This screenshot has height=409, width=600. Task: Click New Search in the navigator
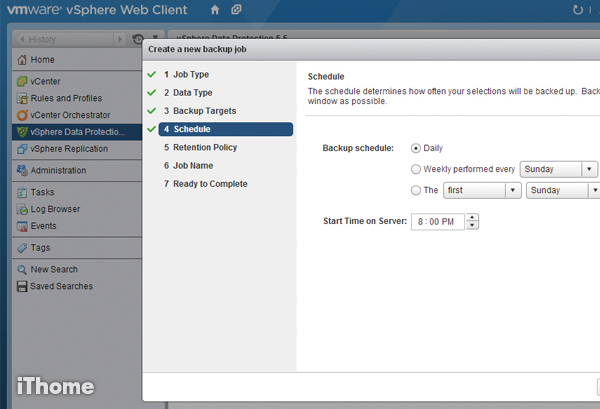pos(54,269)
